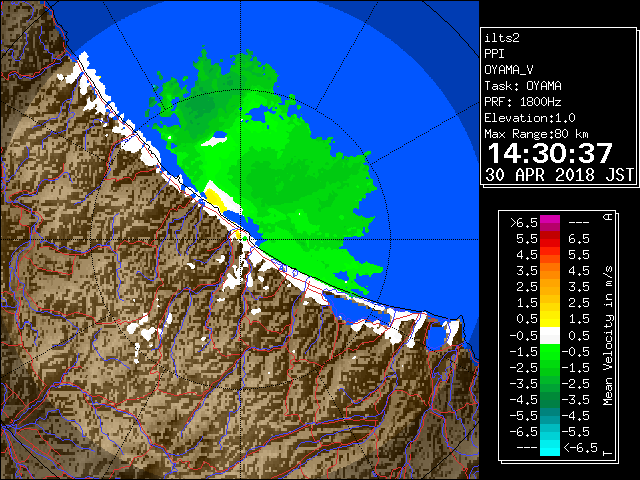
Task: Click the magenta swatch atop the velocity scale
Action: [550, 220]
